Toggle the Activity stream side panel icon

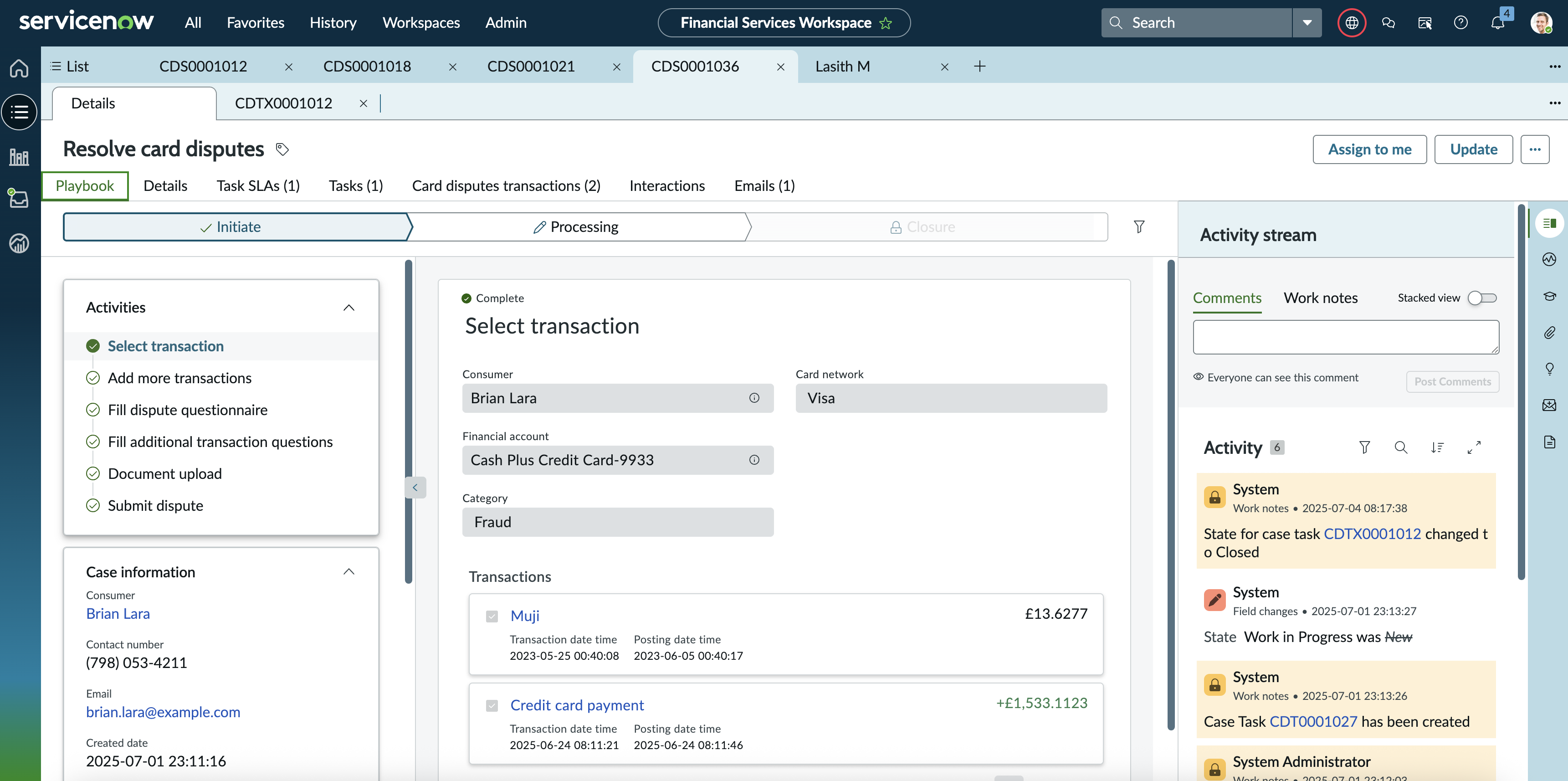[1549, 223]
